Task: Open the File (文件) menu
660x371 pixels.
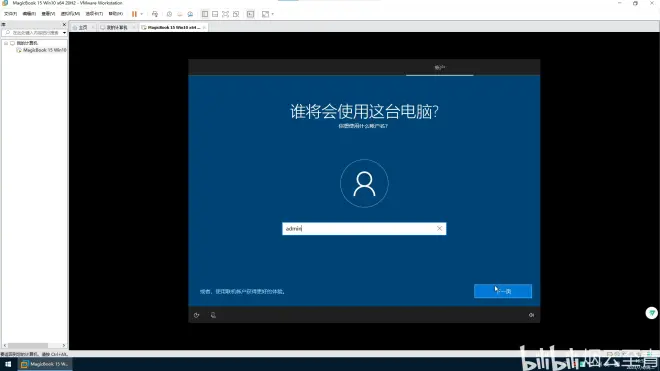Action: point(11,14)
